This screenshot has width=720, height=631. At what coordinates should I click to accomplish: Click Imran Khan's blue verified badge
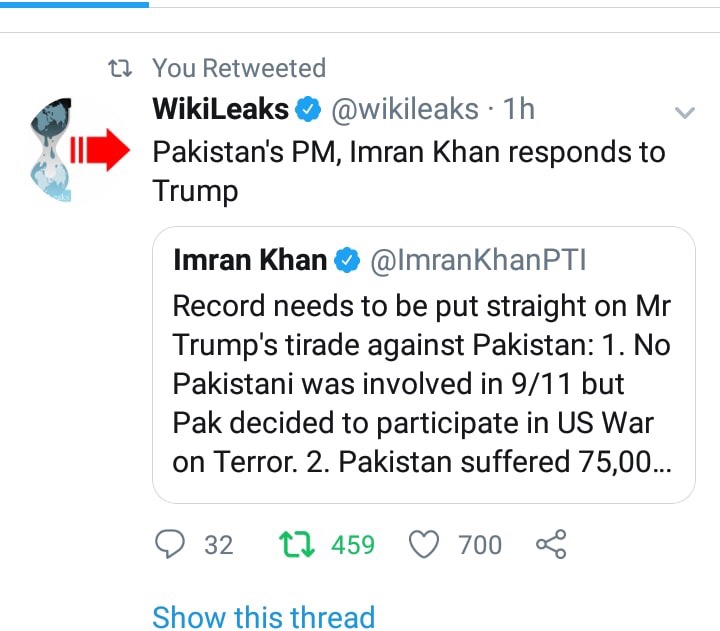pos(347,261)
